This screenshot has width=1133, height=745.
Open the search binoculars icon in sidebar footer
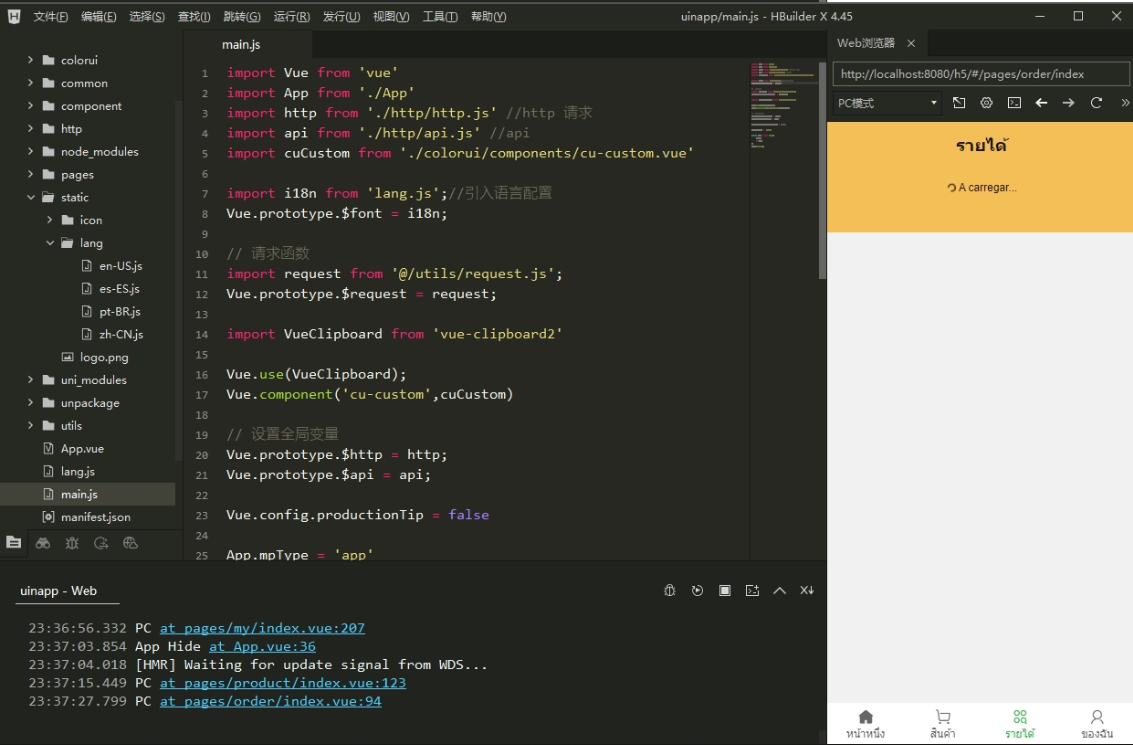(43, 543)
